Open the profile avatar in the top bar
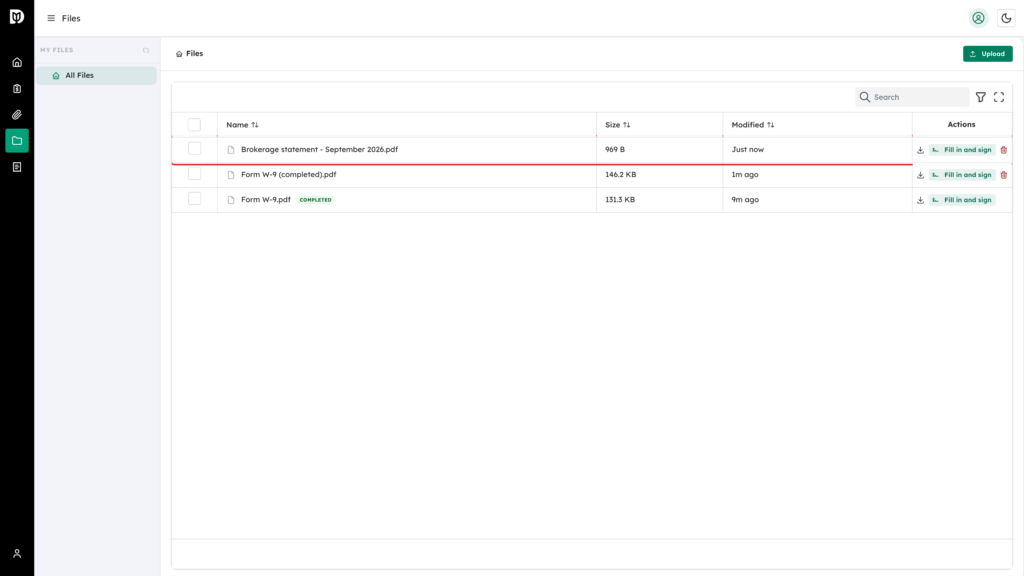The width and height of the screenshot is (1024, 576). click(978, 18)
